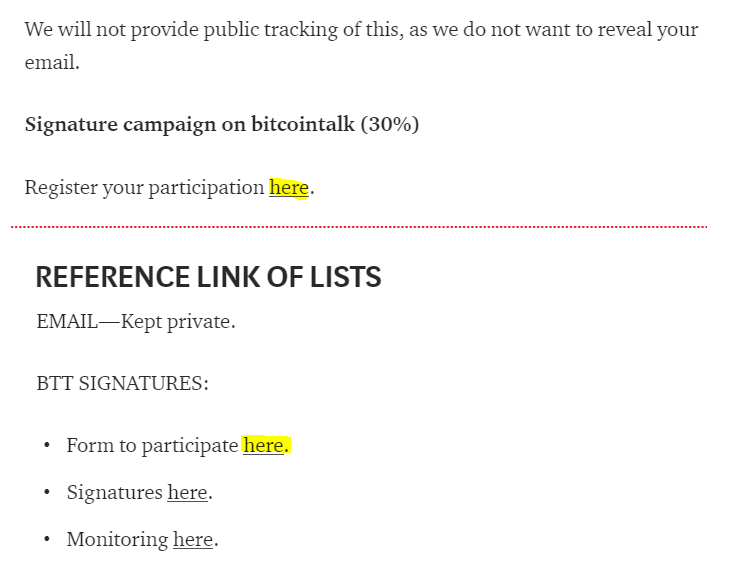Click the bullet before Monitoring
733x564 pixels.
(x=47, y=540)
